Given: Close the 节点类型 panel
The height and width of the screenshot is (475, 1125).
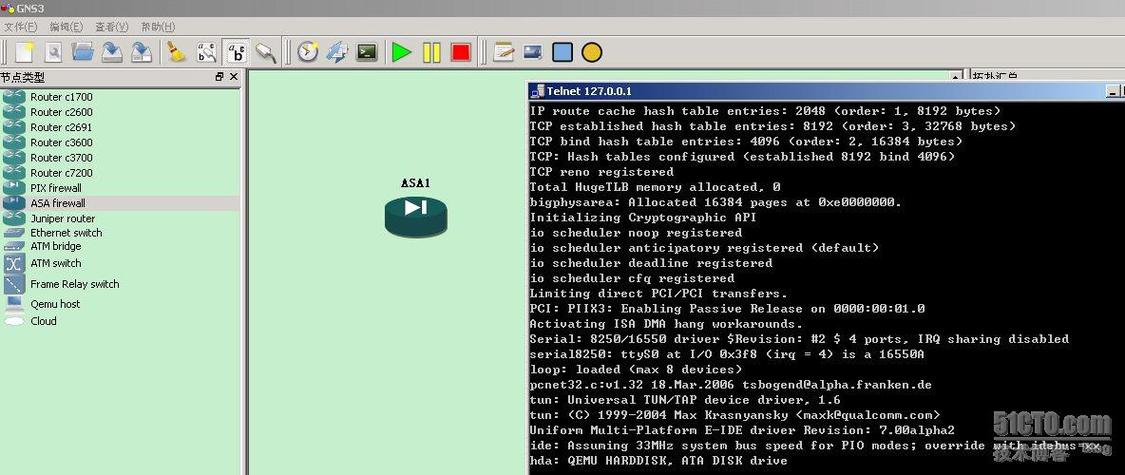Looking at the screenshot, I should tap(233, 77).
